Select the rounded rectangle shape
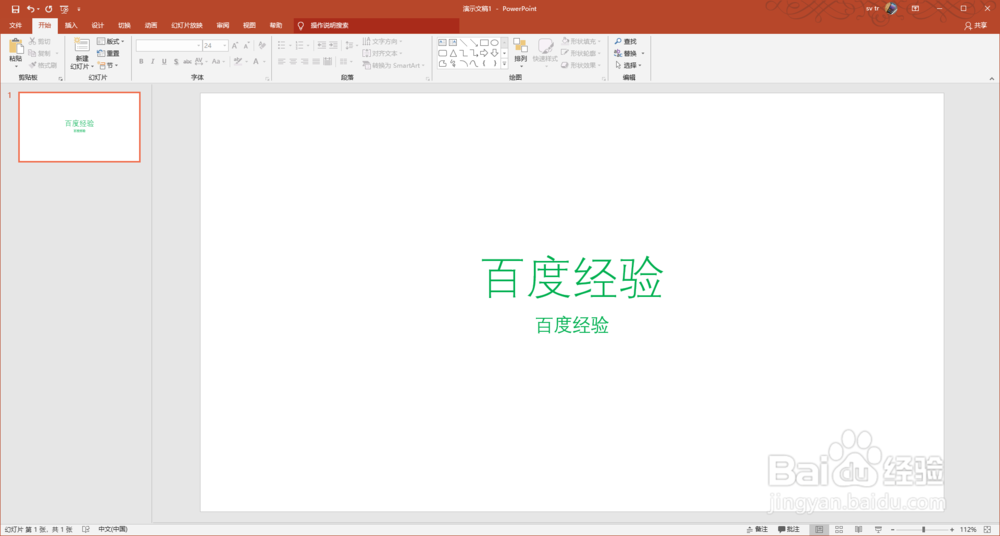This screenshot has width=1000, height=536. [442, 53]
